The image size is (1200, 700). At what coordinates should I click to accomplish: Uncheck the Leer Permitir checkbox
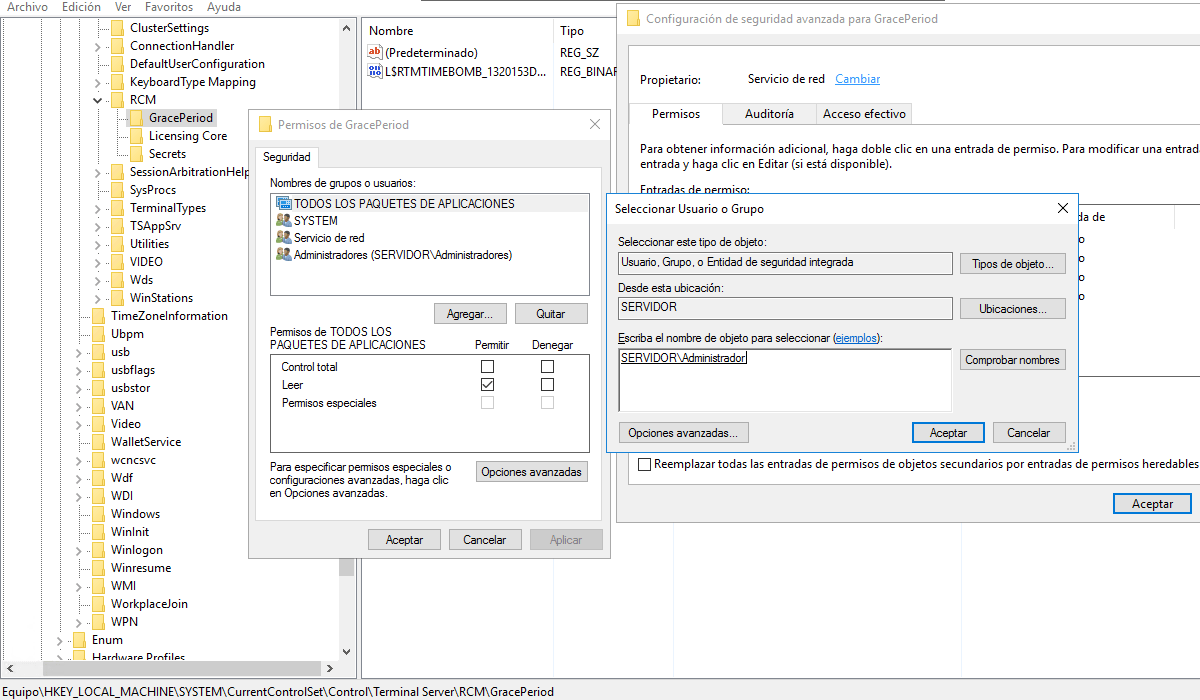click(x=488, y=385)
